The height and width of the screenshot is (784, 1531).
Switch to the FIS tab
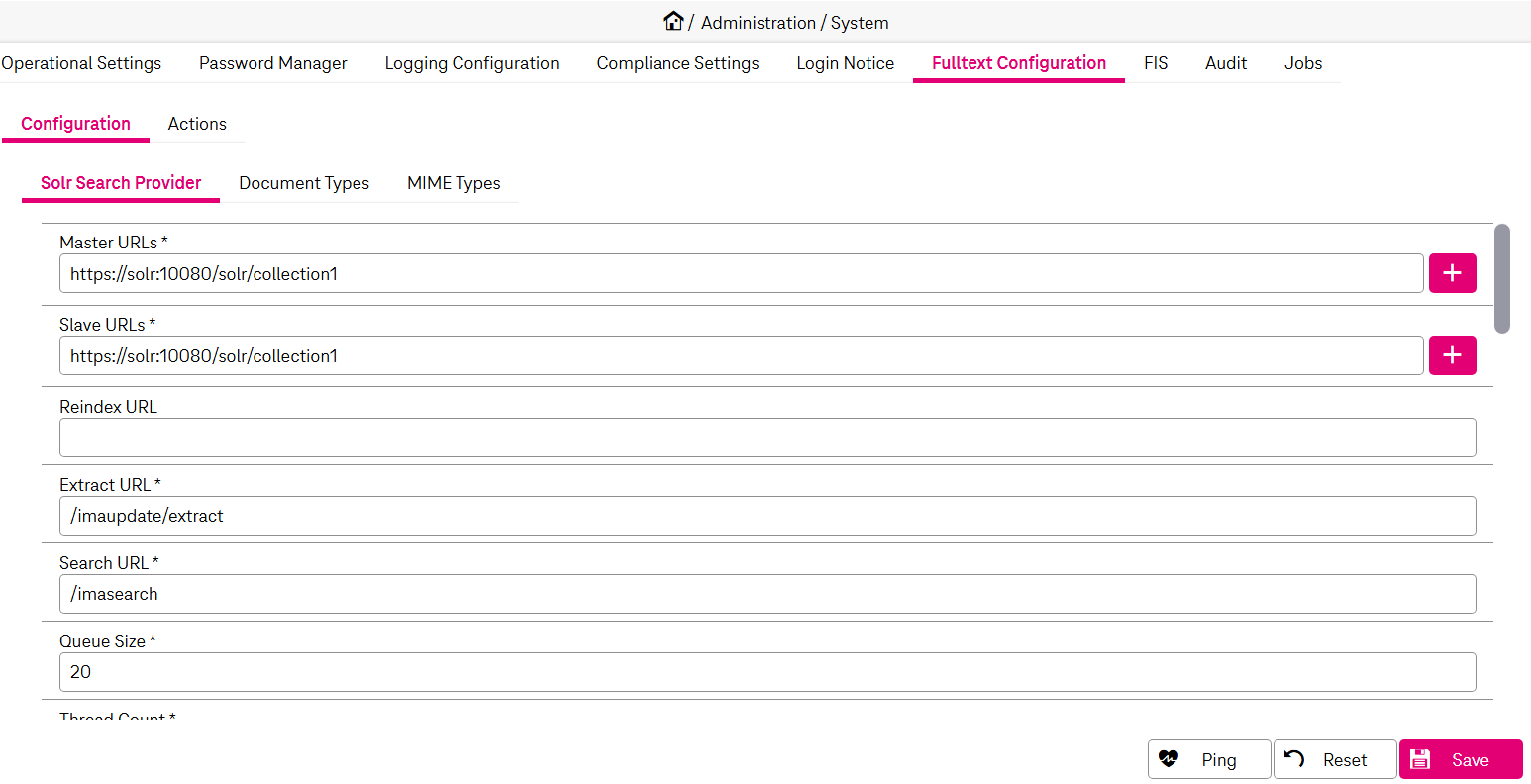1155,63
